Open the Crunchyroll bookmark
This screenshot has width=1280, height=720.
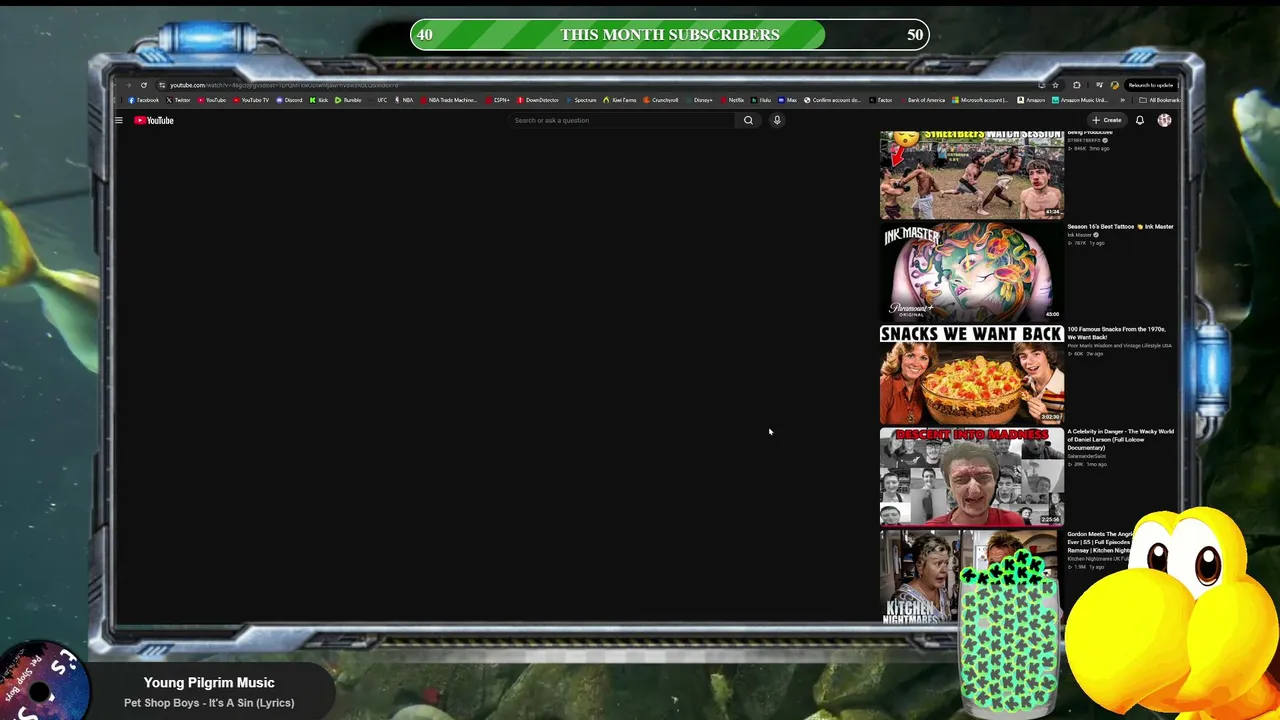click(x=661, y=100)
